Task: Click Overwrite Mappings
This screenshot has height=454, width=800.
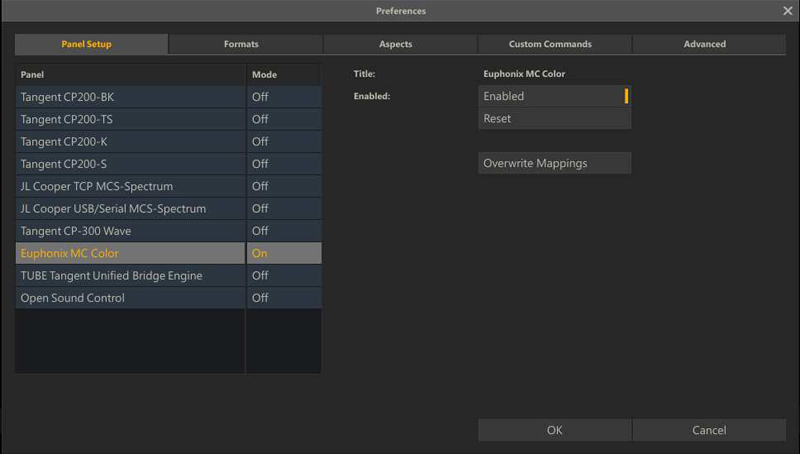Action: [554, 163]
